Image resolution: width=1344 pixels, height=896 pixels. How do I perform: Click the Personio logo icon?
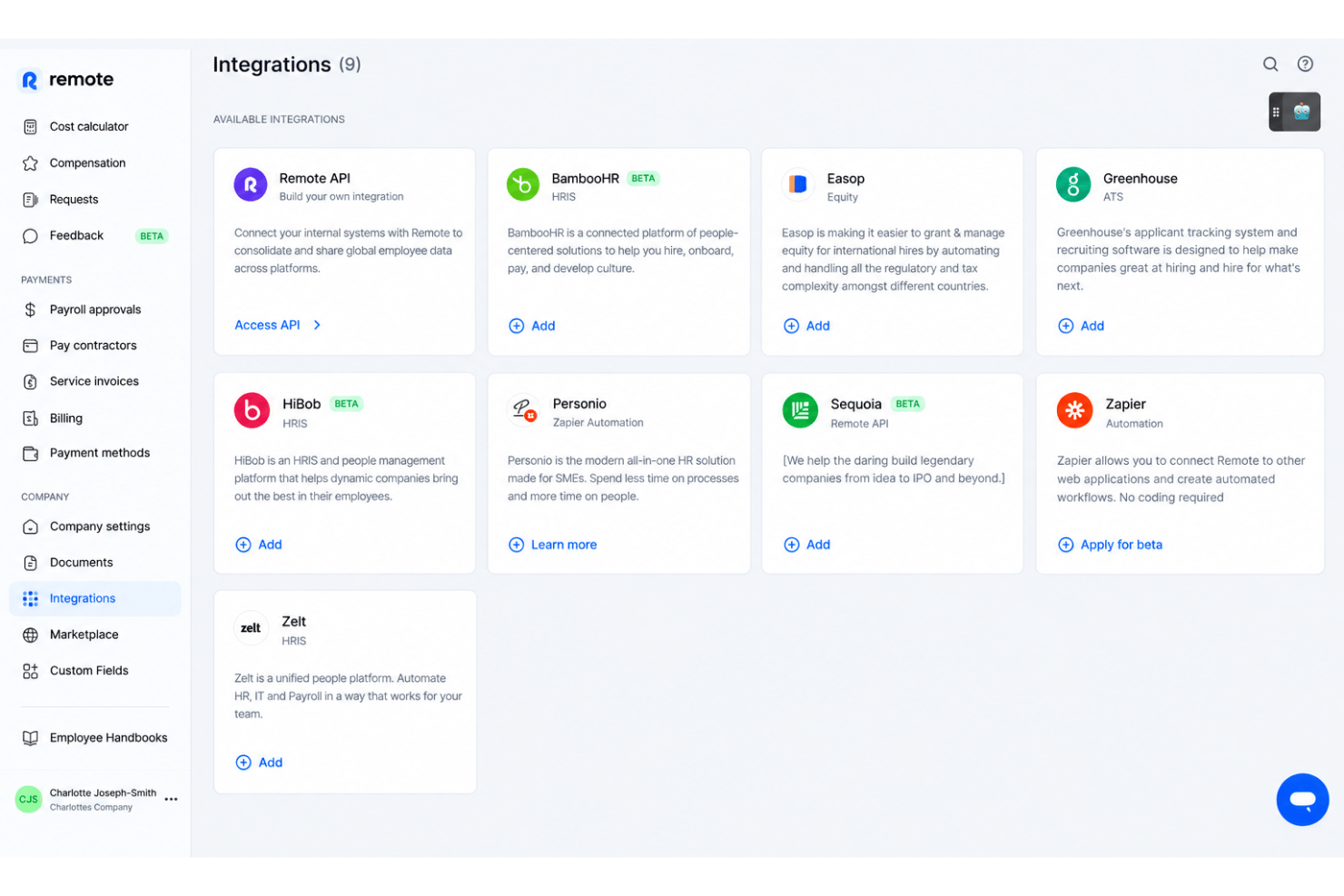coord(524,410)
